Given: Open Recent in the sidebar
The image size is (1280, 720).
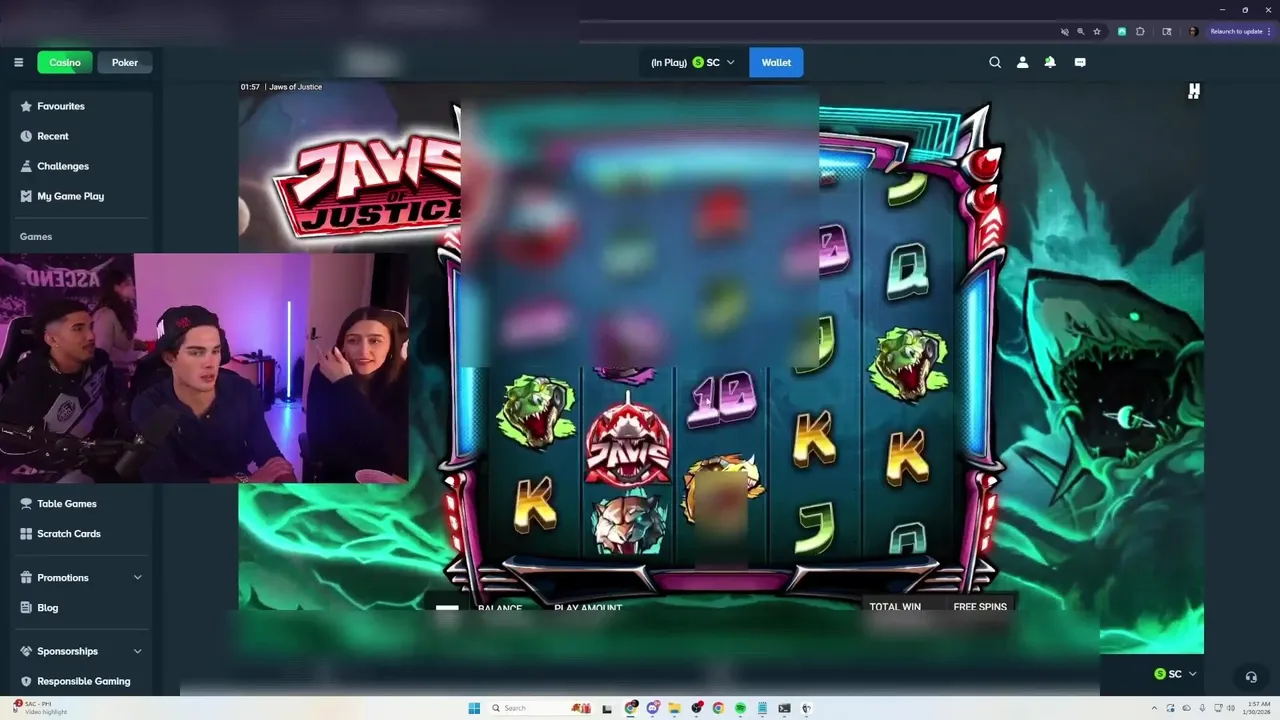Looking at the screenshot, I should (x=53, y=136).
